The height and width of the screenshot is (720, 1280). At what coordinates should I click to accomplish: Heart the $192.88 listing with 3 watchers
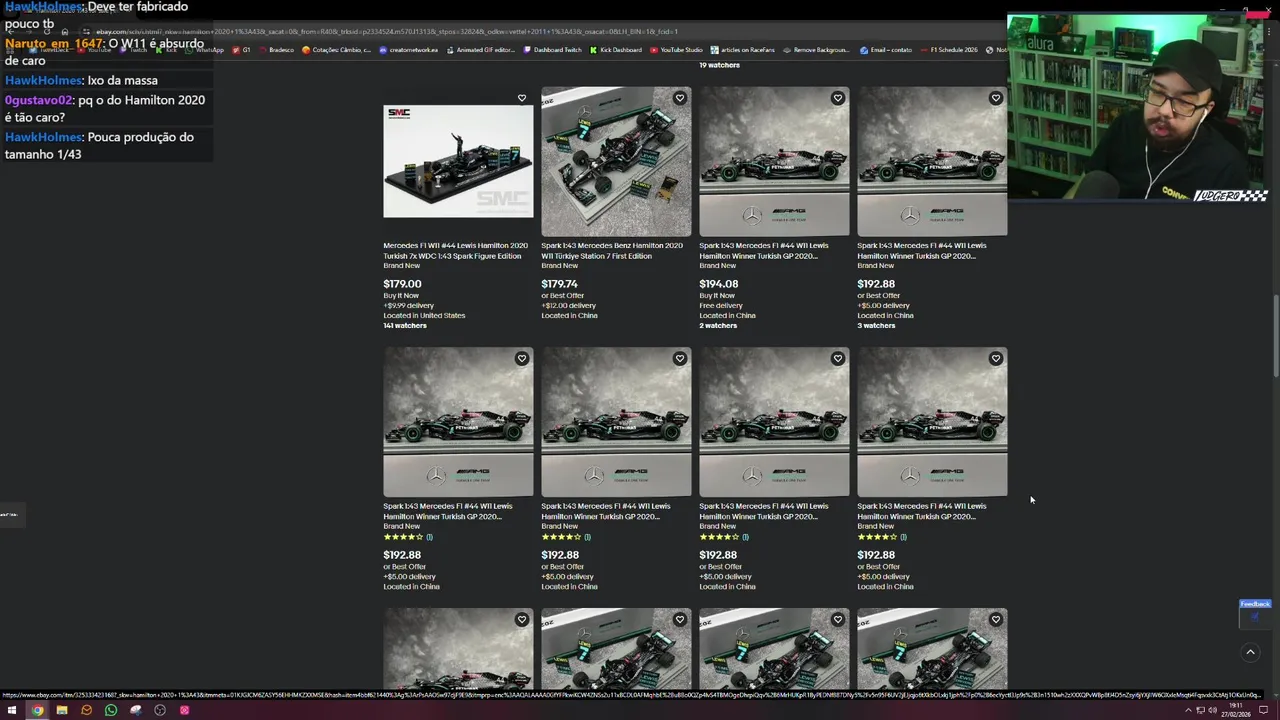(995, 98)
